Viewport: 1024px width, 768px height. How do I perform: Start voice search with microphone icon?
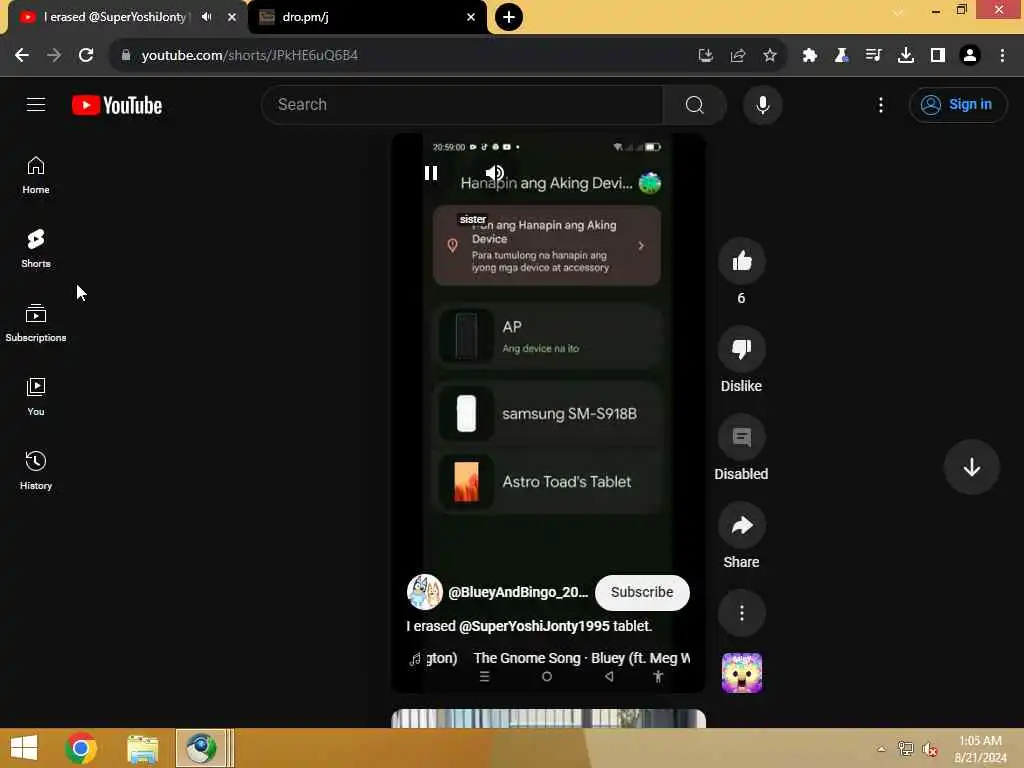(762, 104)
